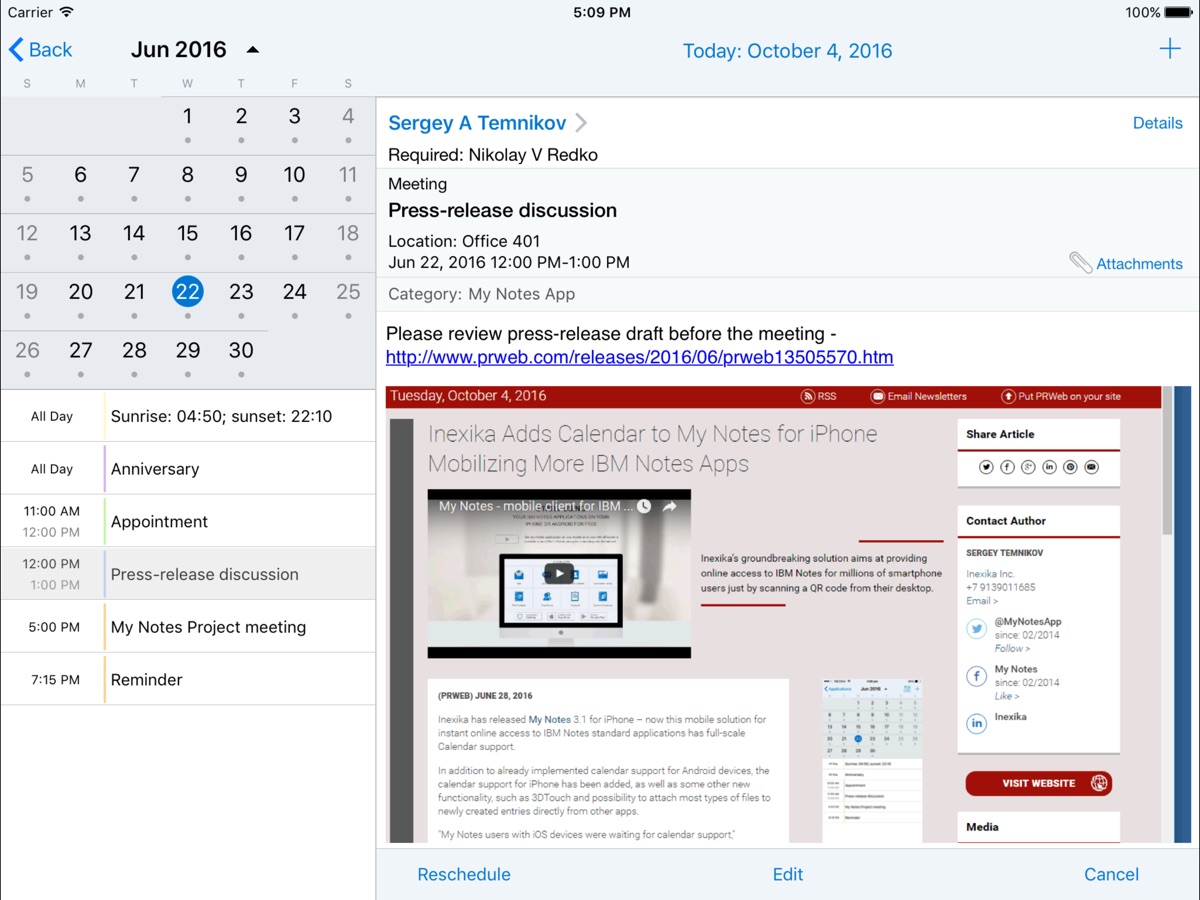Collapse the Jun 2016 month picker
Image resolution: width=1200 pixels, height=900 pixels.
[252, 50]
